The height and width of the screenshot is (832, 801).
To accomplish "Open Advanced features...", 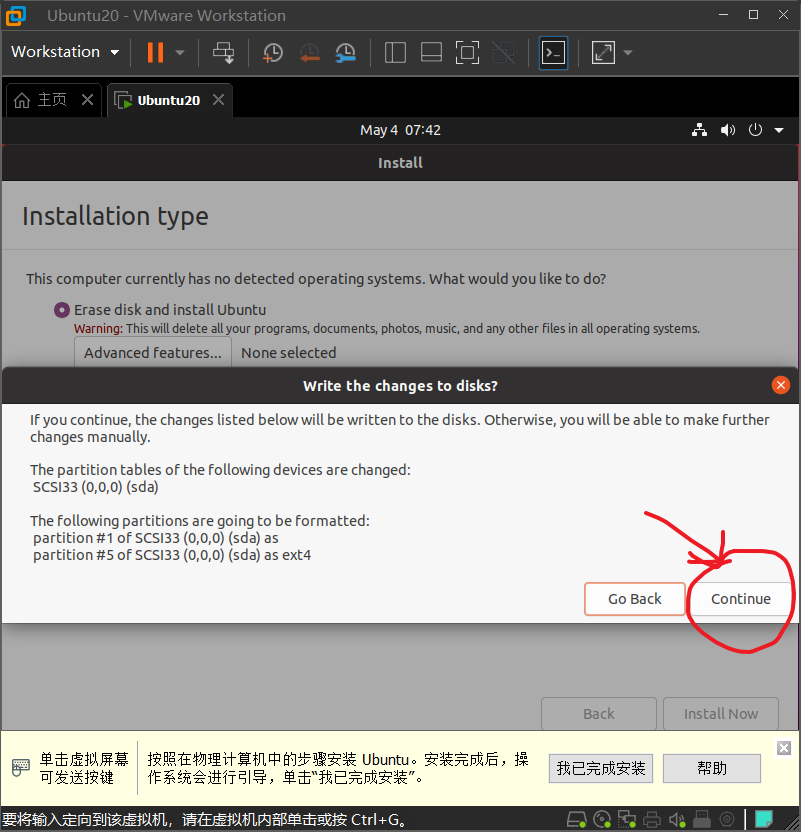I will click(x=153, y=352).
